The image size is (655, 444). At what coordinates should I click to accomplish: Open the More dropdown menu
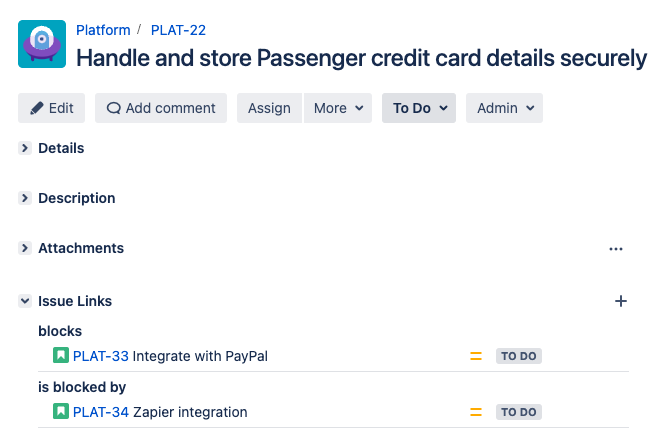338,108
